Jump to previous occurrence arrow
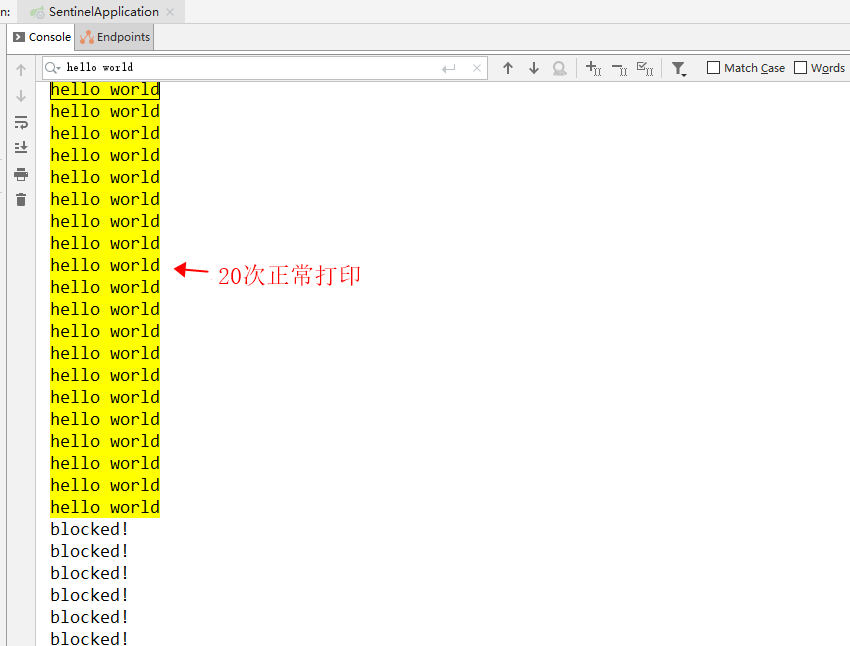850x646 pixels. click(508, 67)
